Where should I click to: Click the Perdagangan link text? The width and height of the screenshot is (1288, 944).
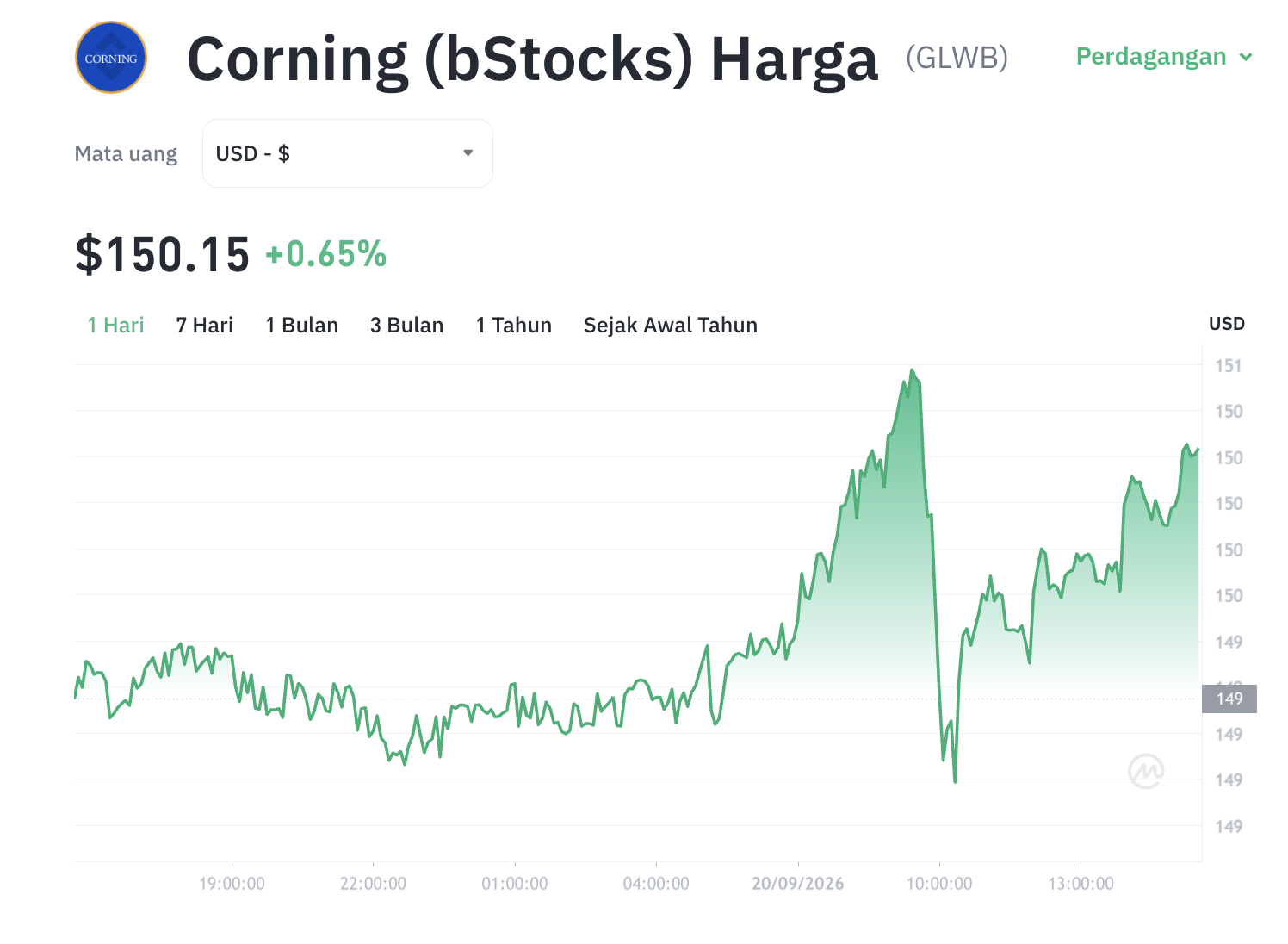click(1151, 57)
